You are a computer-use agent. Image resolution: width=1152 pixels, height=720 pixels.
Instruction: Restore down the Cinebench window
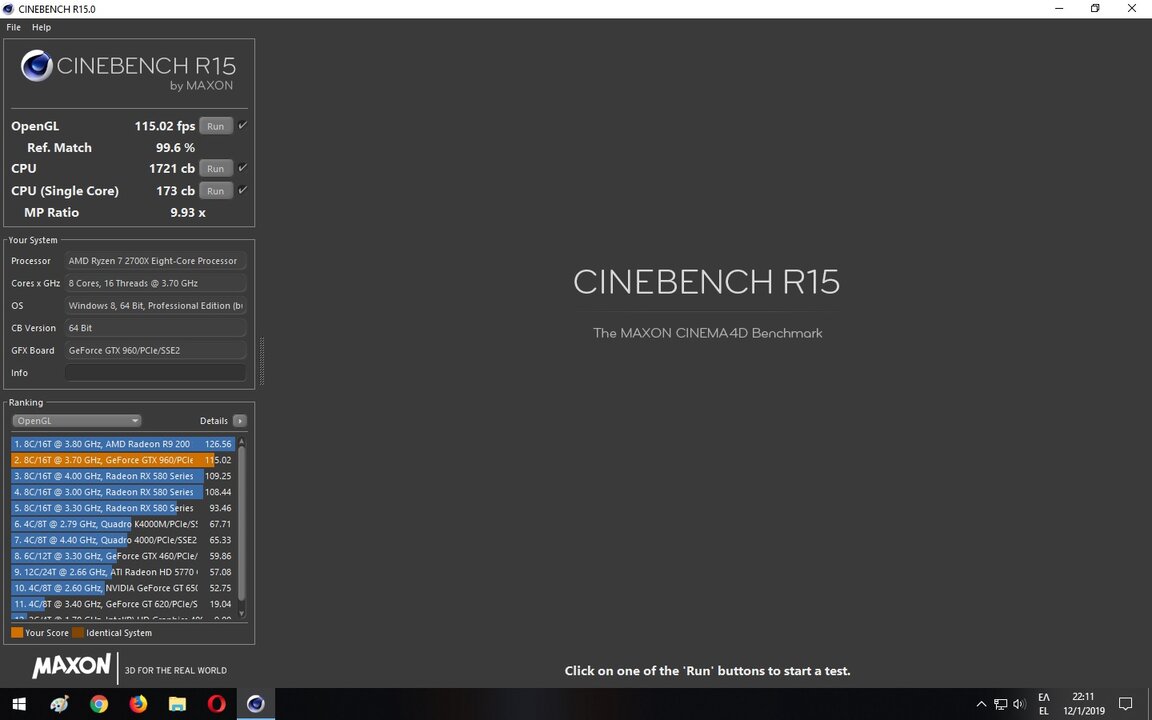[x=1095, y=9]
